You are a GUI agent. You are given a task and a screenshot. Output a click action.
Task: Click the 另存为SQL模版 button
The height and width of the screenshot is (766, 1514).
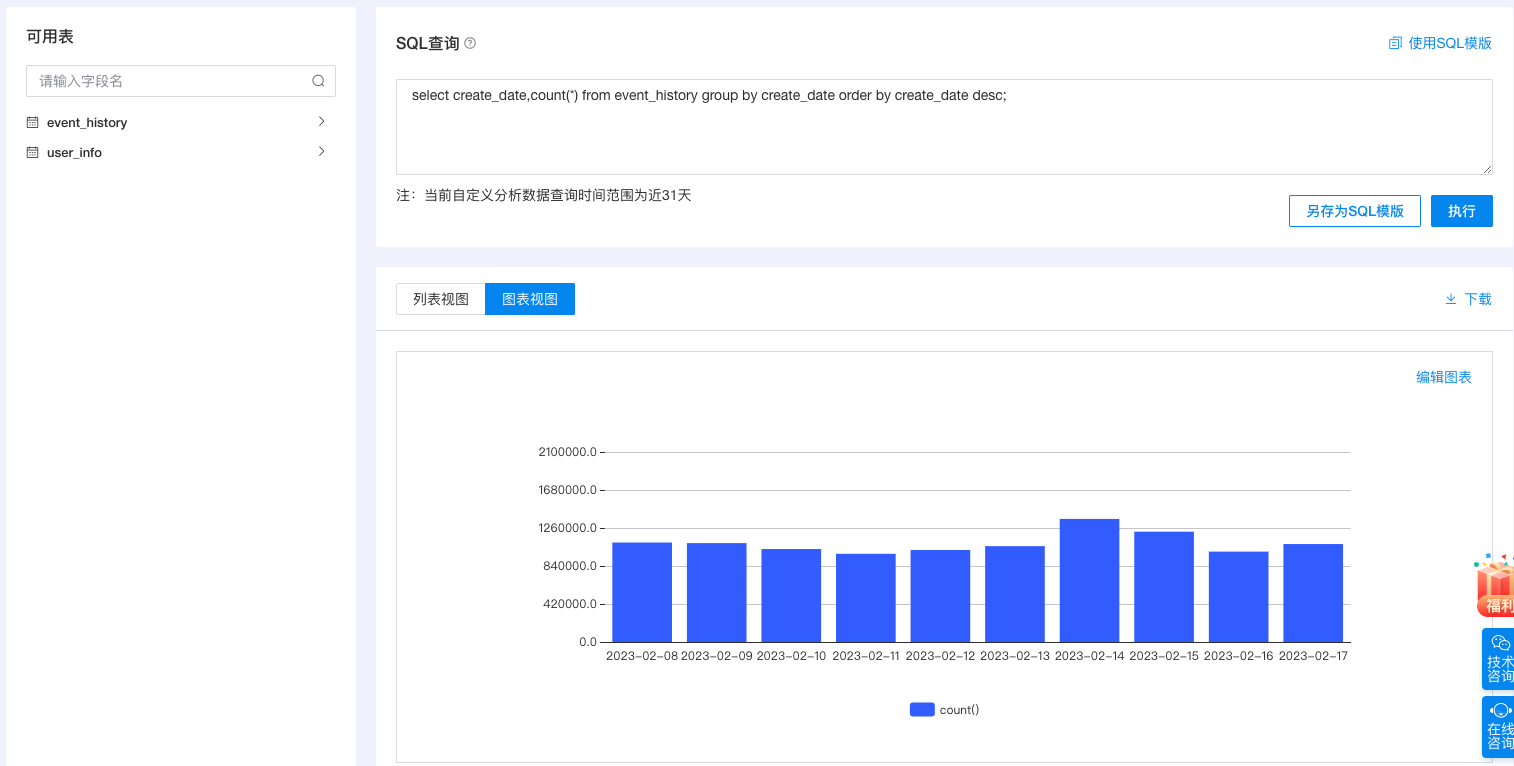[1355, 211]
